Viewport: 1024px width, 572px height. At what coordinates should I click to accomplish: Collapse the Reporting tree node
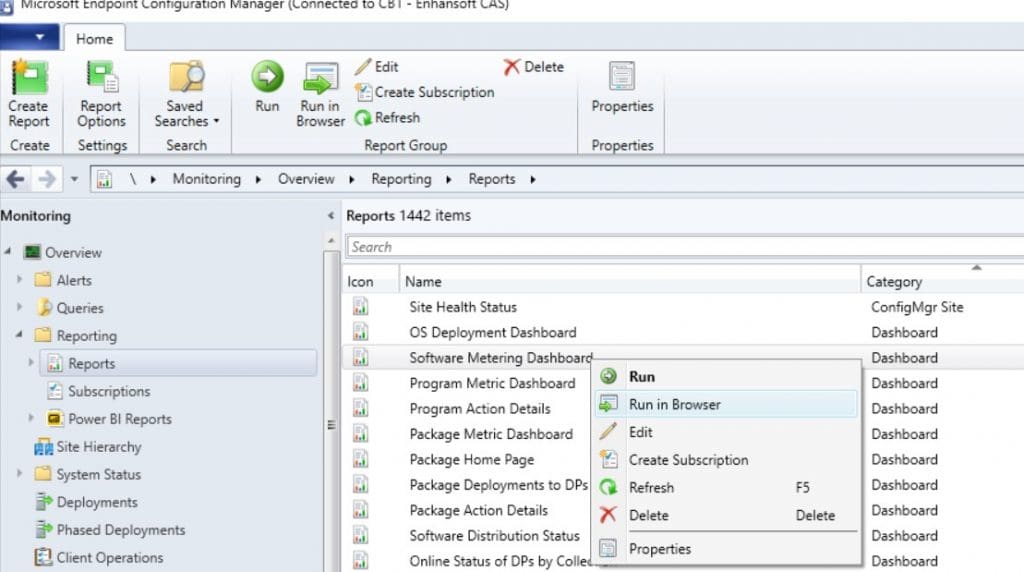(x=20, y=334)
